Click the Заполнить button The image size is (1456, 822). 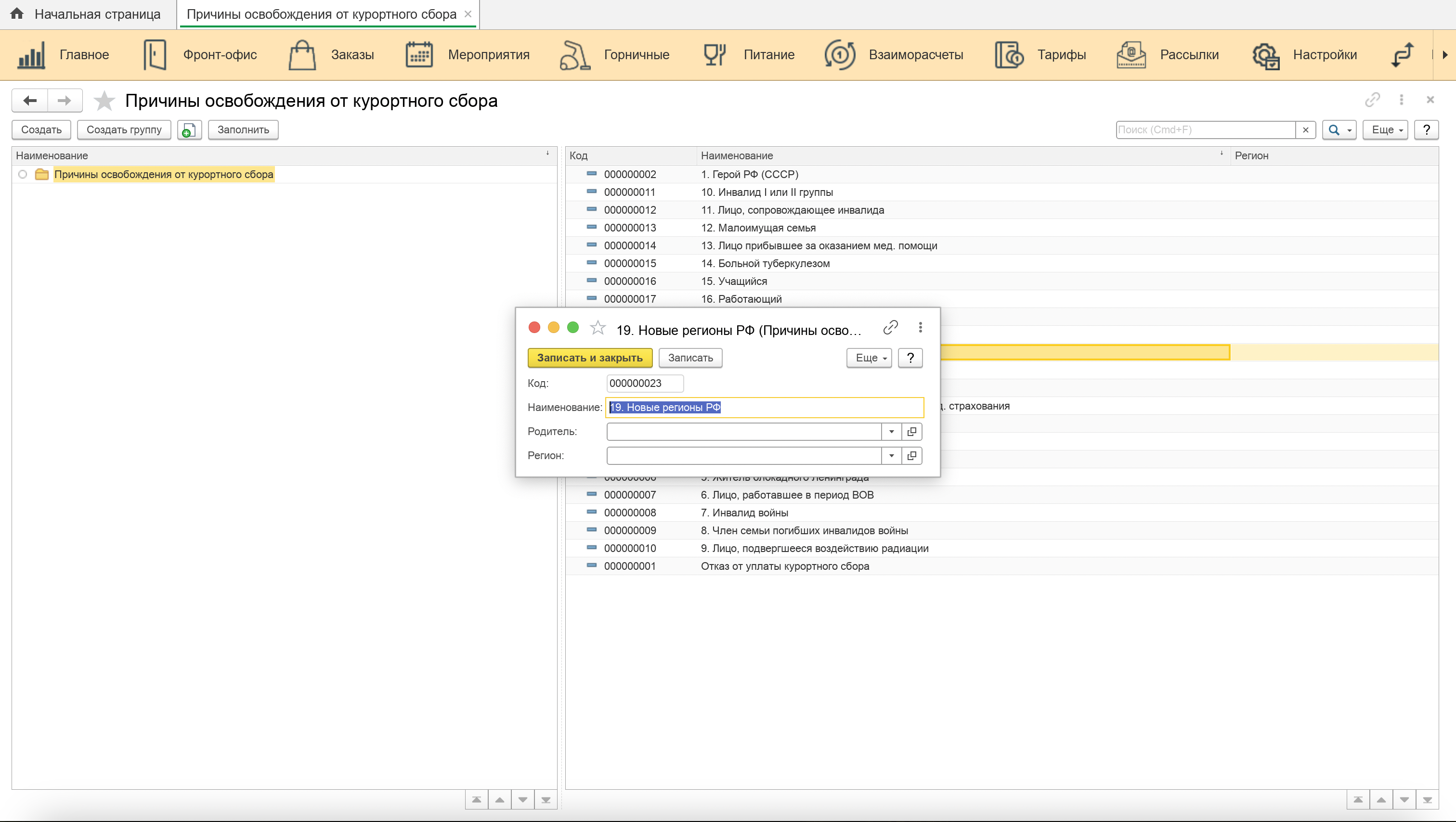[x=243, y=130]
